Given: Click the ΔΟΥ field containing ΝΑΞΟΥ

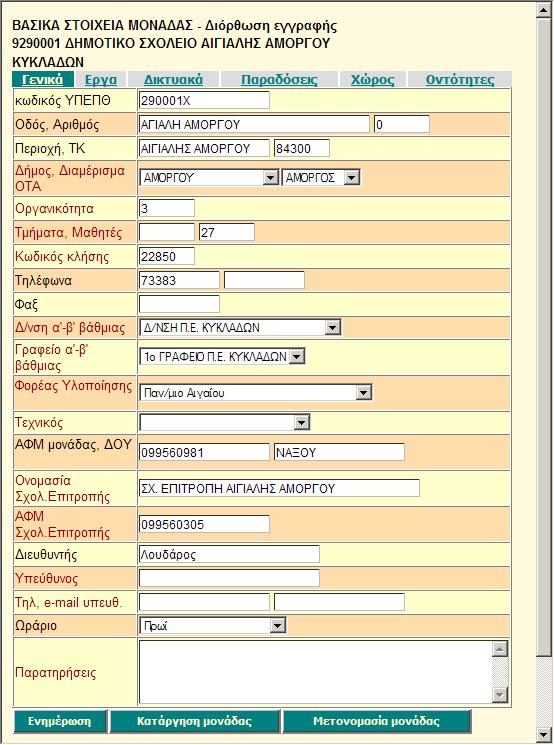Looking at the screenshot, I should [339, 452].
